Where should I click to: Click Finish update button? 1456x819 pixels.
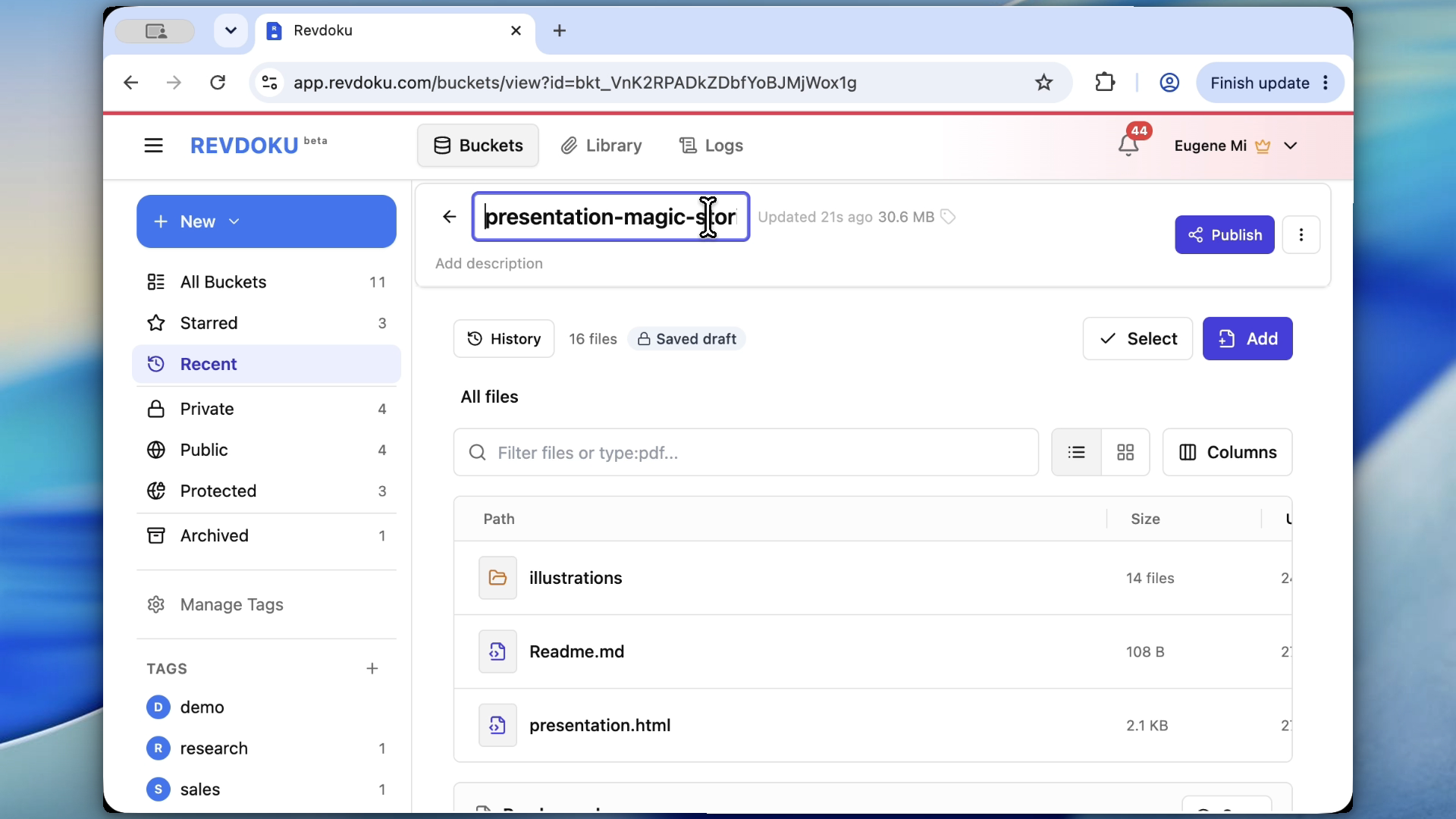coord(1270,83)
